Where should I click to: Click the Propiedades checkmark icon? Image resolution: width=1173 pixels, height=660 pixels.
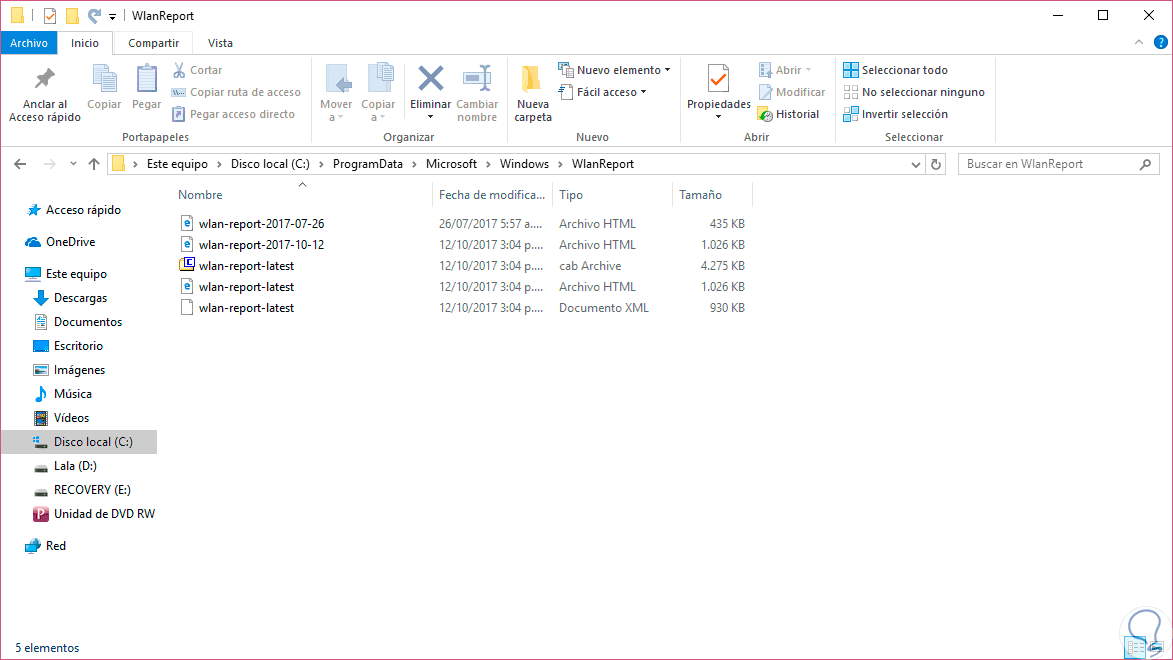click(x=718, y=79)
